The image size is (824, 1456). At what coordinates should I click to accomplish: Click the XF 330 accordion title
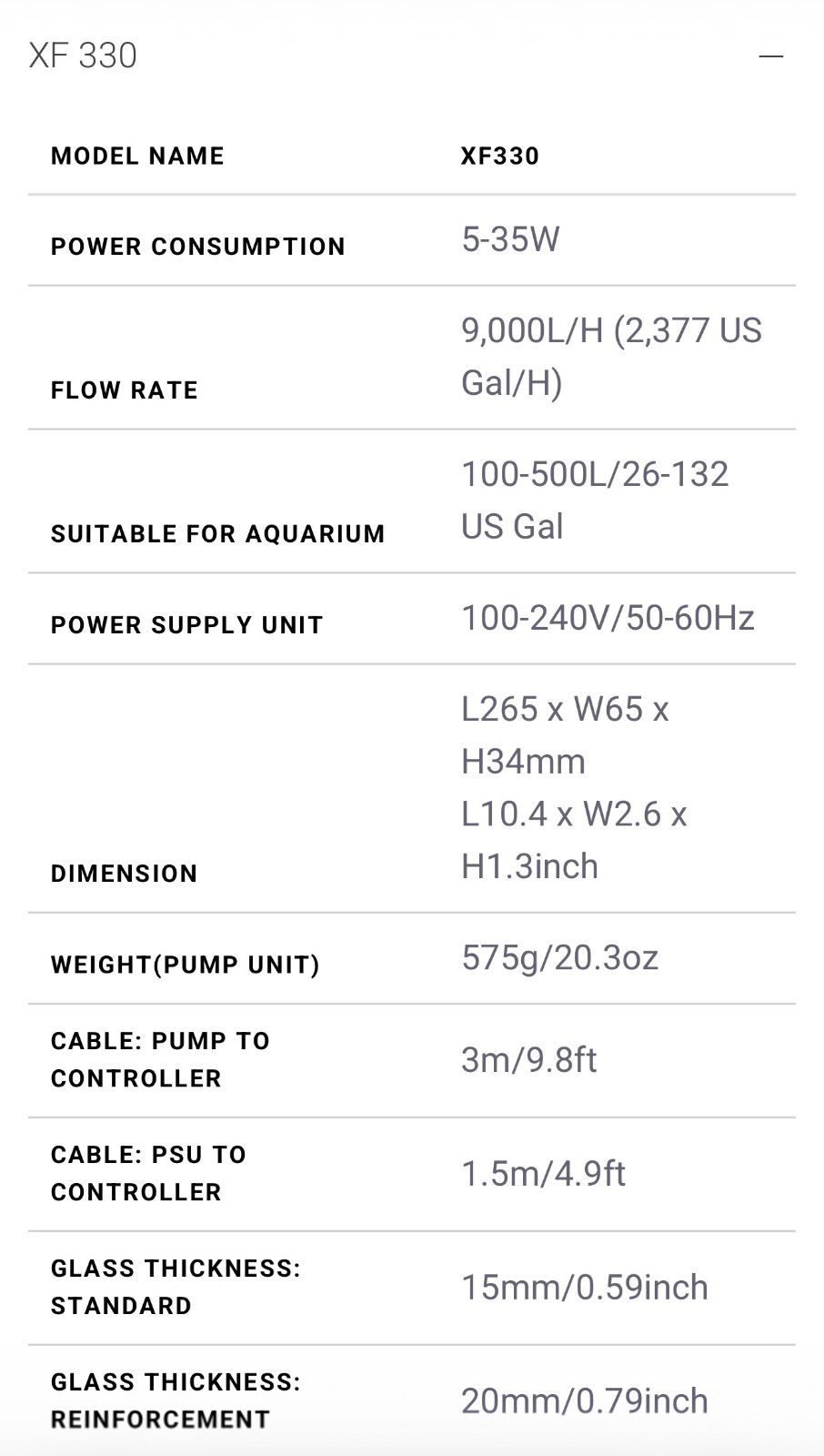(83, 56)
